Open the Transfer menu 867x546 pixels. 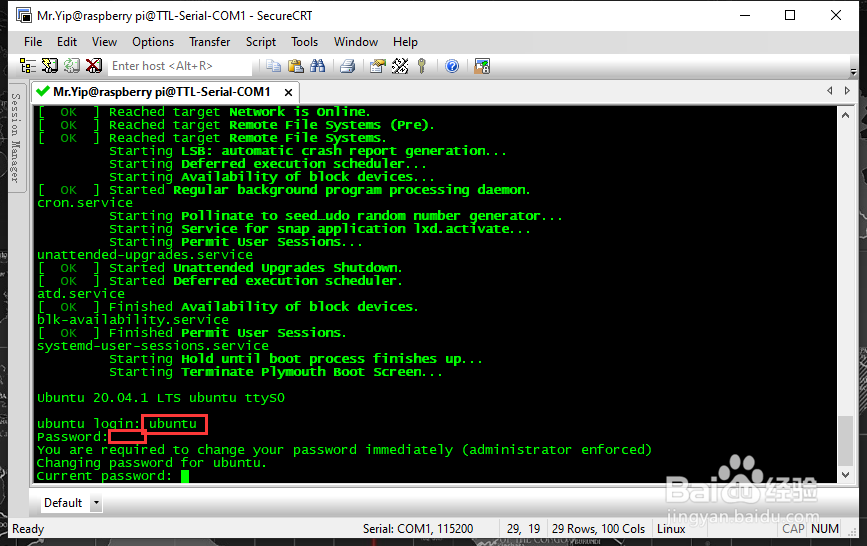(x=210, y=42)
